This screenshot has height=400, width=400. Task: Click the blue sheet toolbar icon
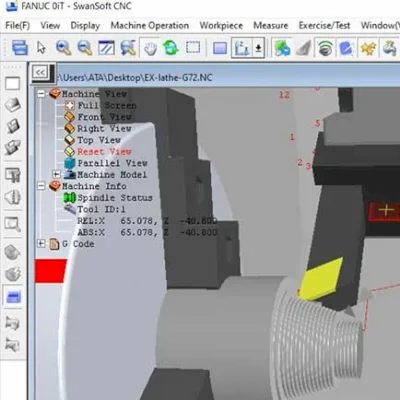346,48
